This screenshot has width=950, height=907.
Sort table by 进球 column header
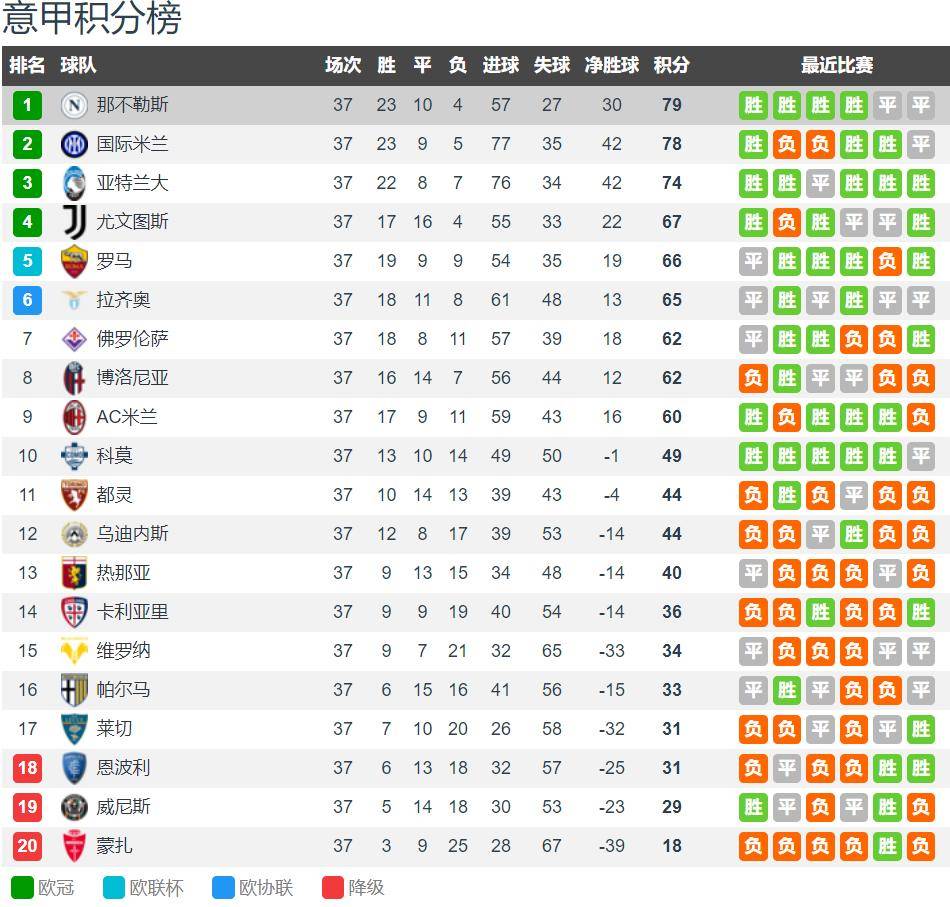tap(501, 66)
